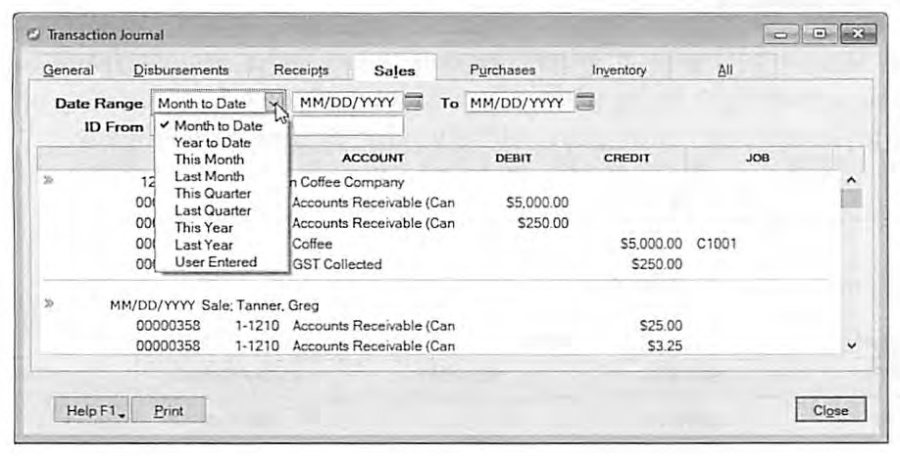Show the All transactions tab
The image size is (900, 456).
[x=725, y=70]
